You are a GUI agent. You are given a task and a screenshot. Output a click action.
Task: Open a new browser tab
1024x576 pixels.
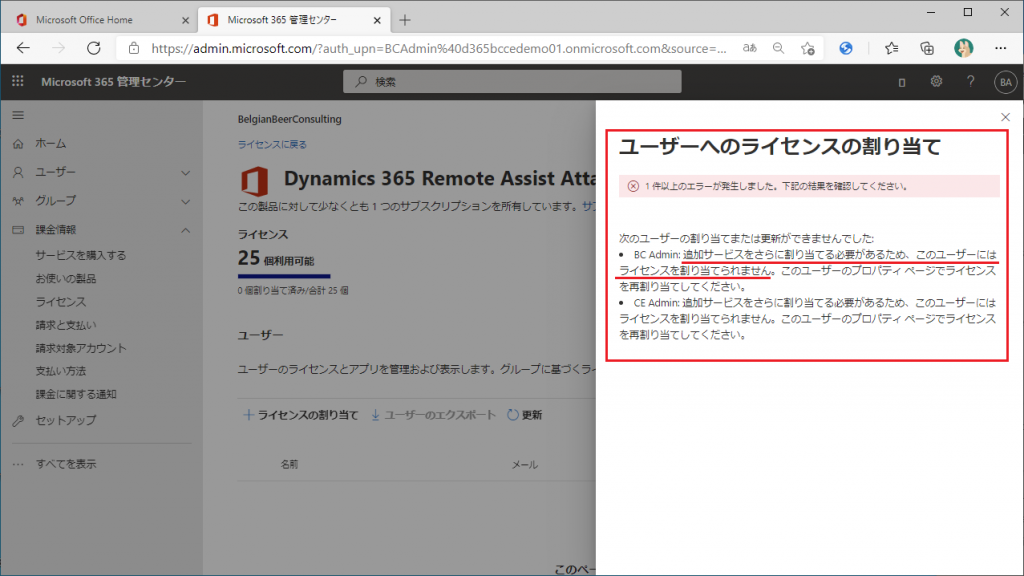[404, 19]
